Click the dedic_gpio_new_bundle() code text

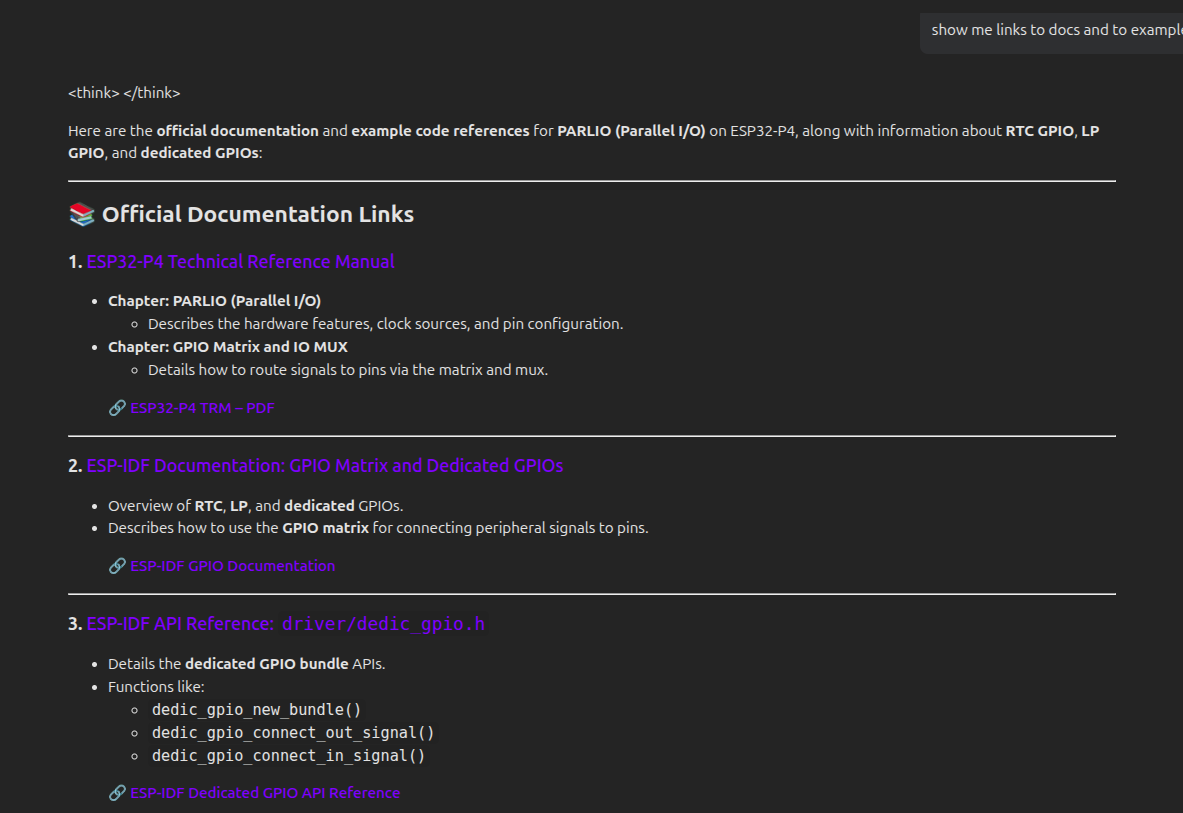click(x=257, y=710)
